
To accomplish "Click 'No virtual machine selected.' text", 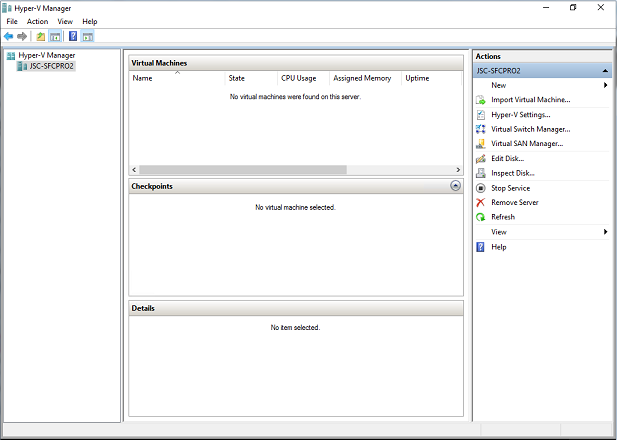I will coord(296,207).
